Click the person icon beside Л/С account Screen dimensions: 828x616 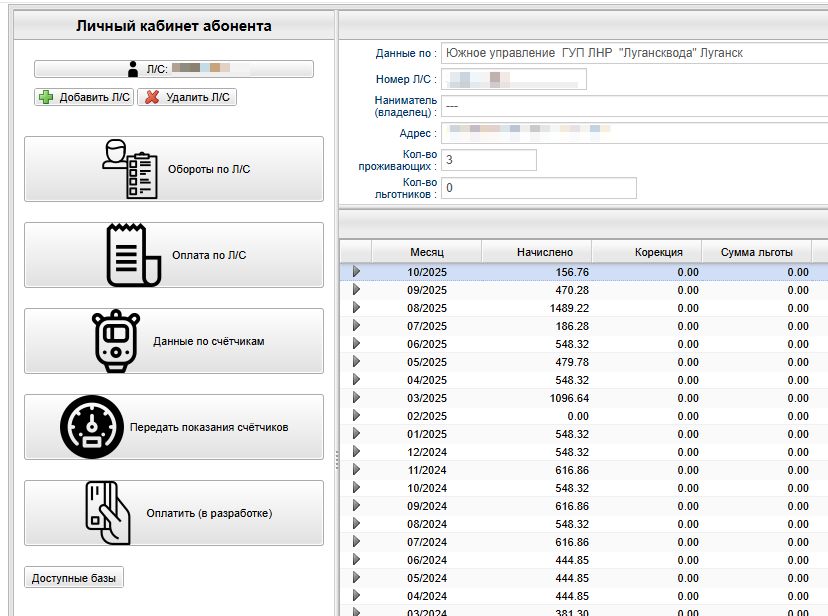click(133, 69)
